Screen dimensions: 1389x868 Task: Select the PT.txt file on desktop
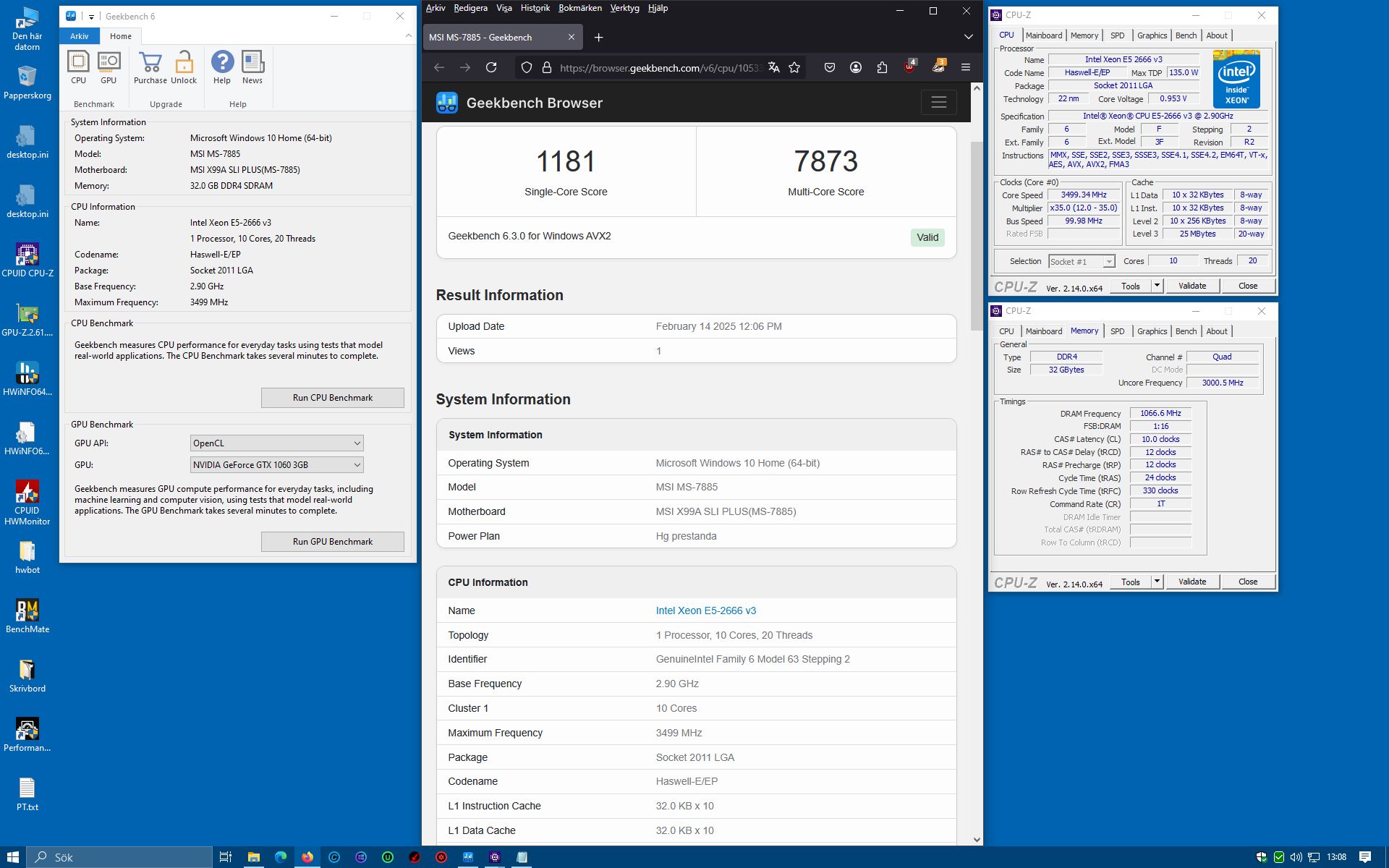pos(27,794)
